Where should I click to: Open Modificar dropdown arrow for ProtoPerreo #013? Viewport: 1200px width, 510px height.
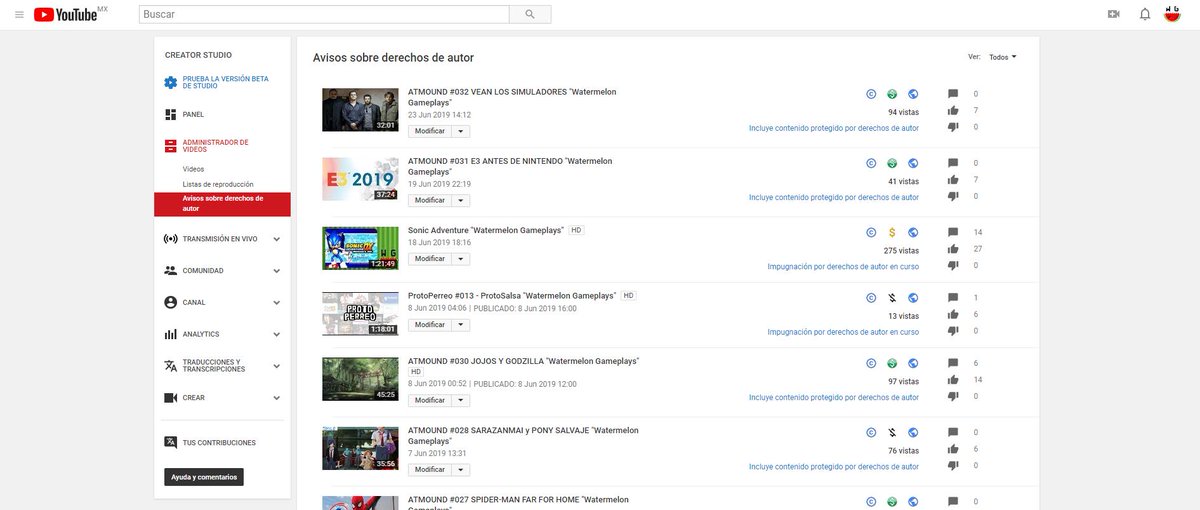tap(460, 325)
